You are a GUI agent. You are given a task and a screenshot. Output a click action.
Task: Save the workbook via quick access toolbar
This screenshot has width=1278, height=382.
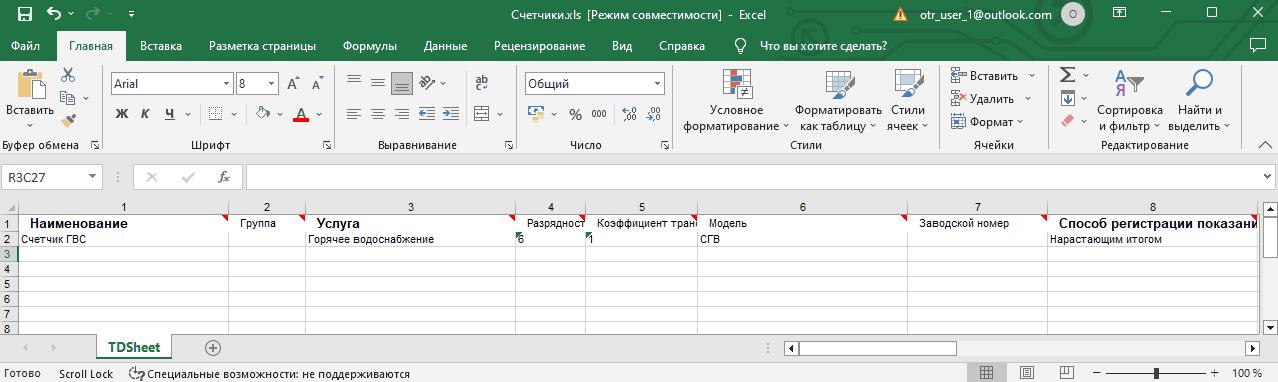(x=25, y=14)
